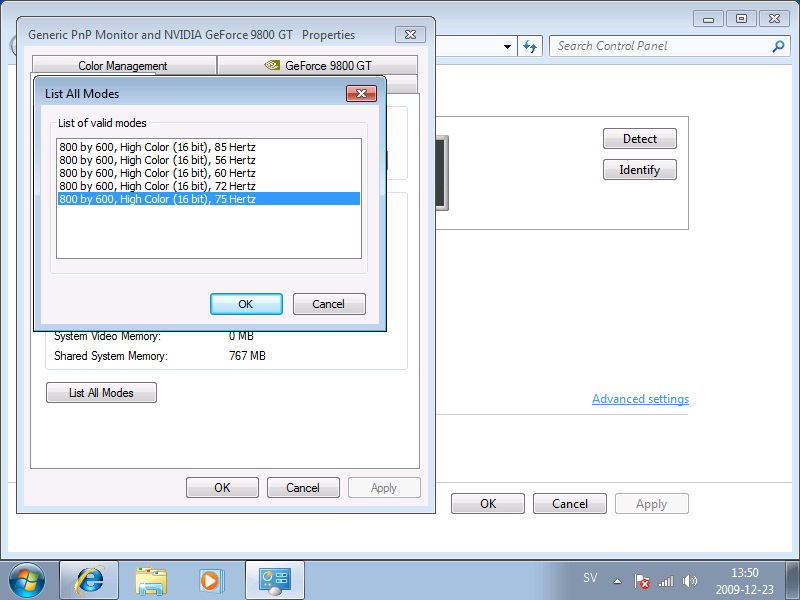
Task: Click the NVIDIA logo on the GeForce tab
Action: click(x=272, y=64)
